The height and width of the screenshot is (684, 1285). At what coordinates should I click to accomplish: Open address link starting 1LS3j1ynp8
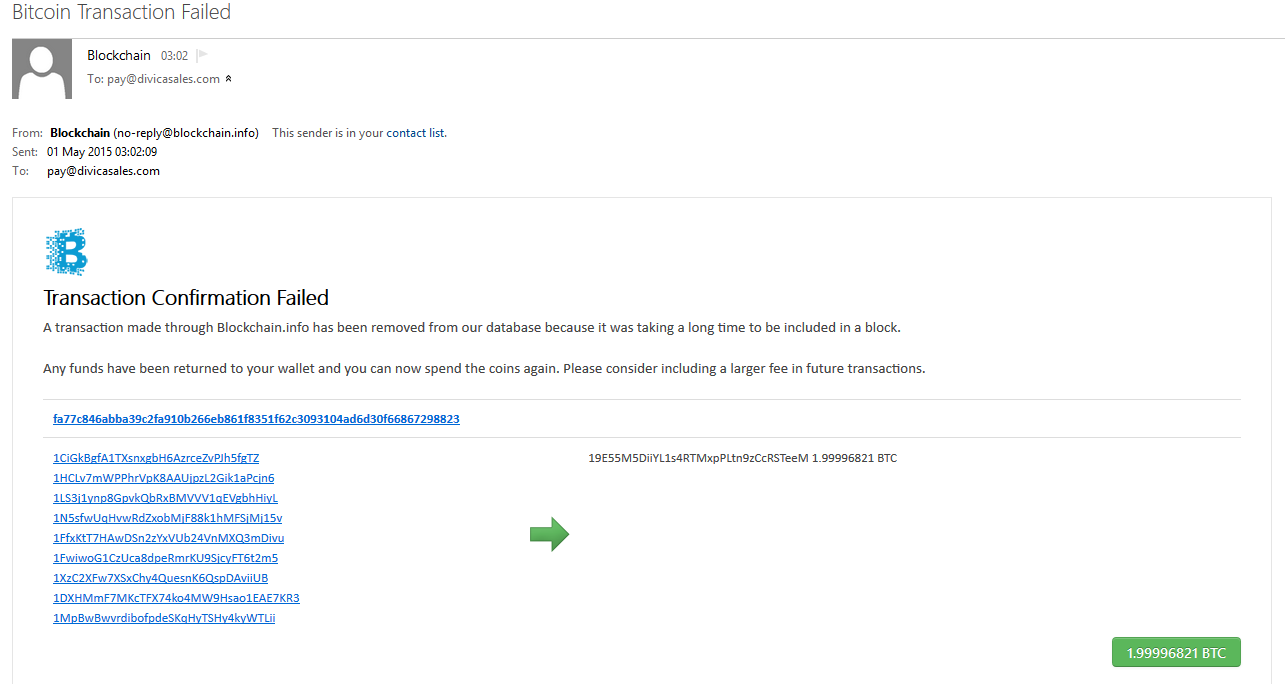(x=165, y=498)
